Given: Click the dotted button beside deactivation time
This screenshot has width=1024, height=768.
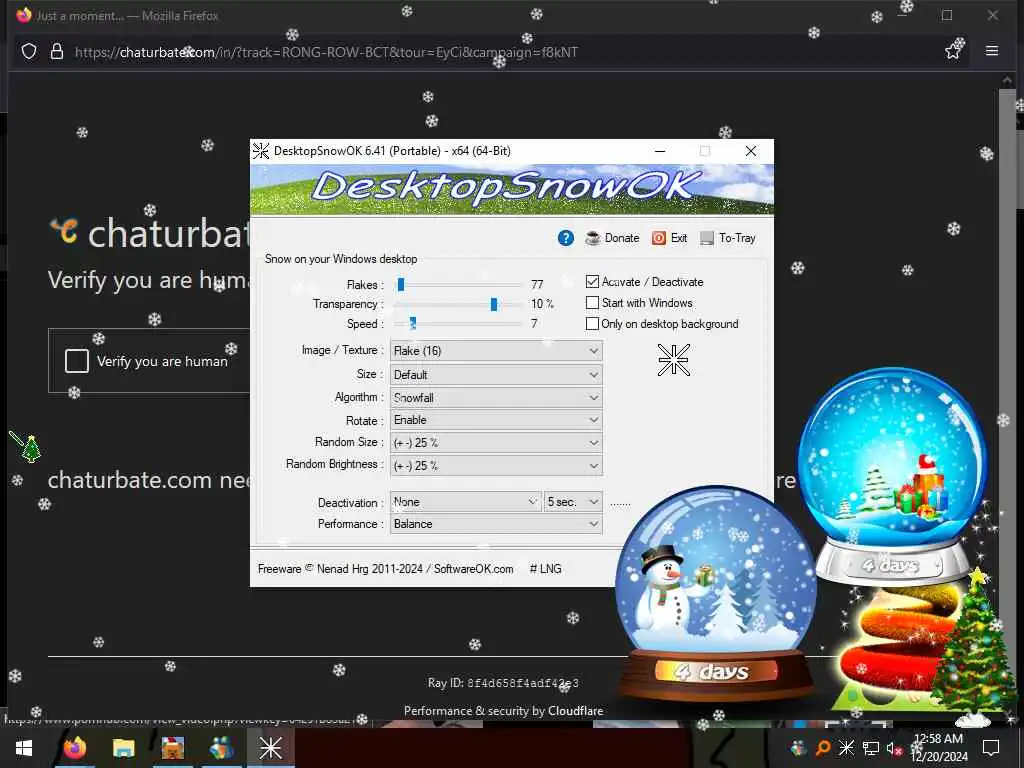Looking at the screenshot, I should click(x=620, y=503).
